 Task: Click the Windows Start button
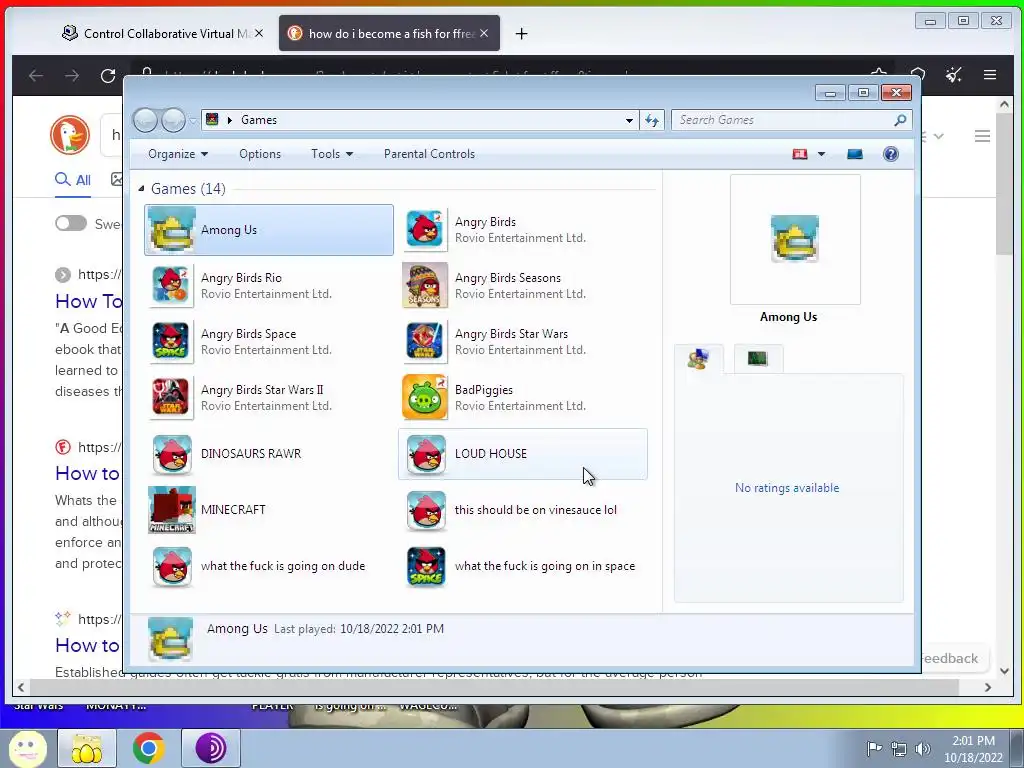(26, 748)
